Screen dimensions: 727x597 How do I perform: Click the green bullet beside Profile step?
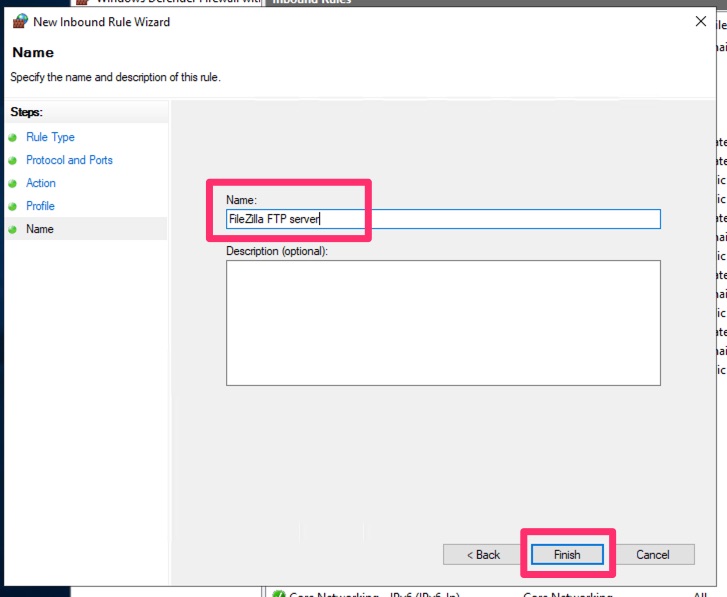point(13,206)
